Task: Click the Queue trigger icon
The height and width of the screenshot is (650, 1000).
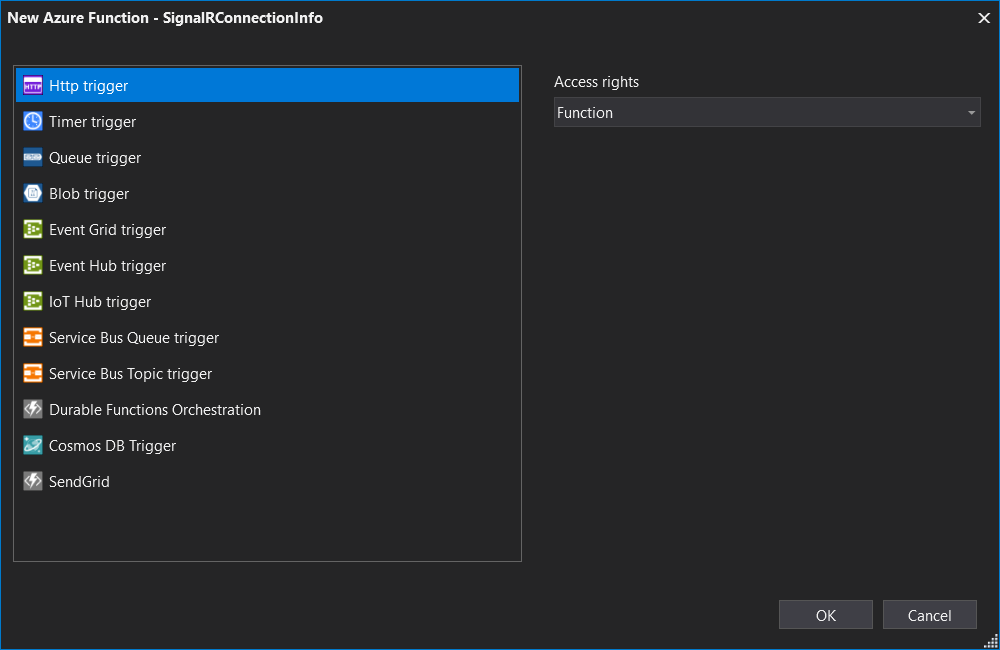Action: [x=33, y=158]
